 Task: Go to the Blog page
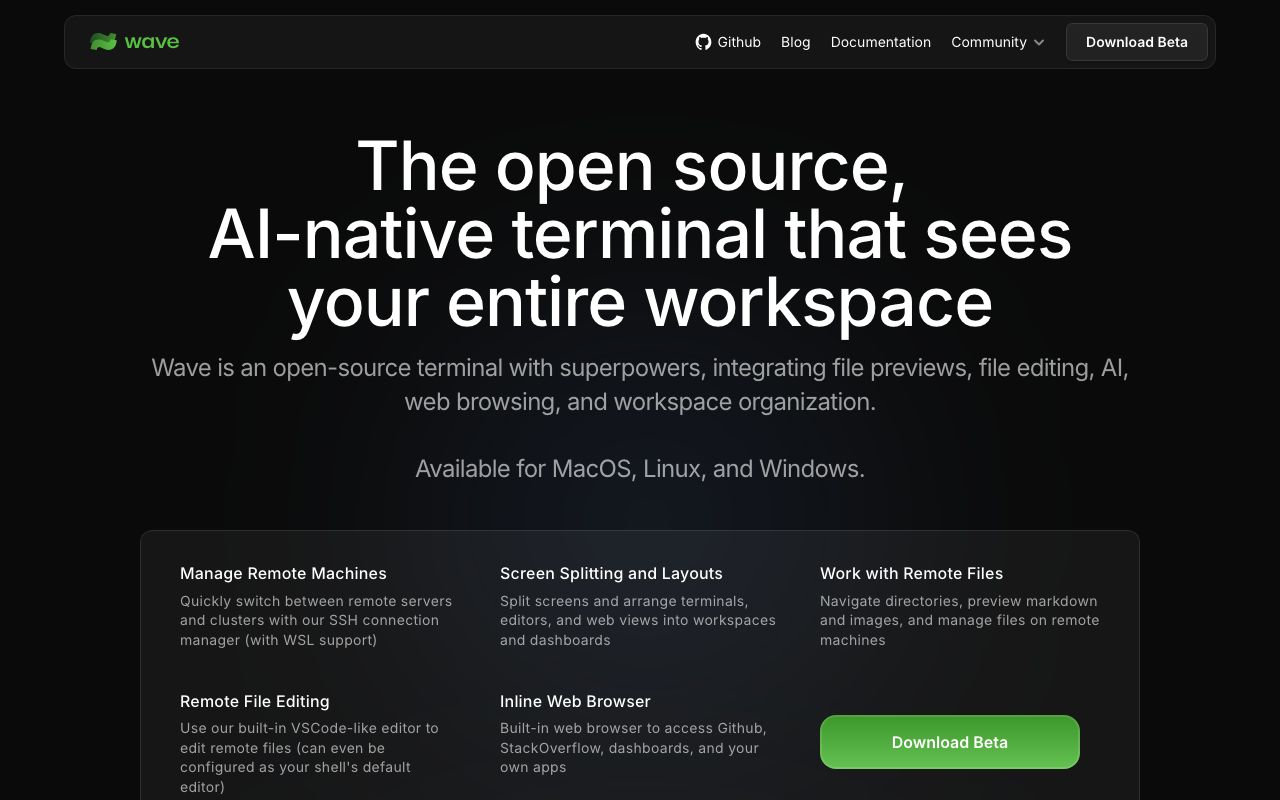point(796,42)
